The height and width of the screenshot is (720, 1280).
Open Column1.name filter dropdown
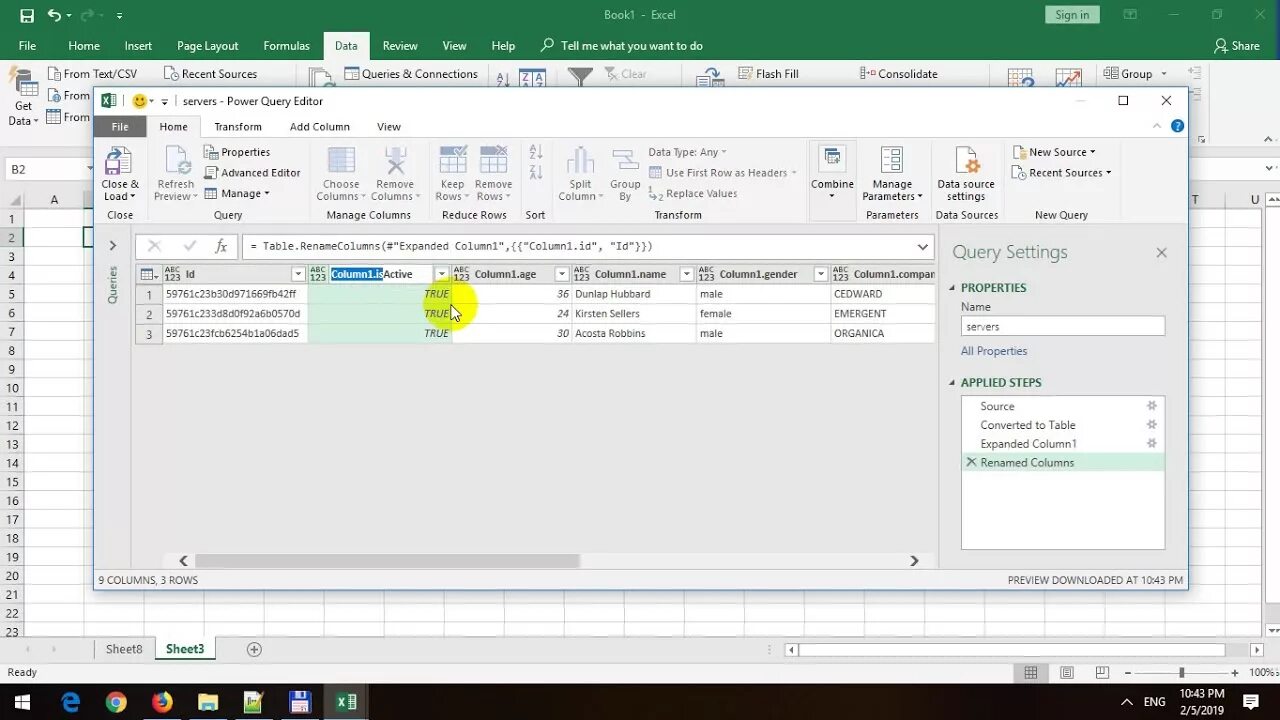coord(686,274)
